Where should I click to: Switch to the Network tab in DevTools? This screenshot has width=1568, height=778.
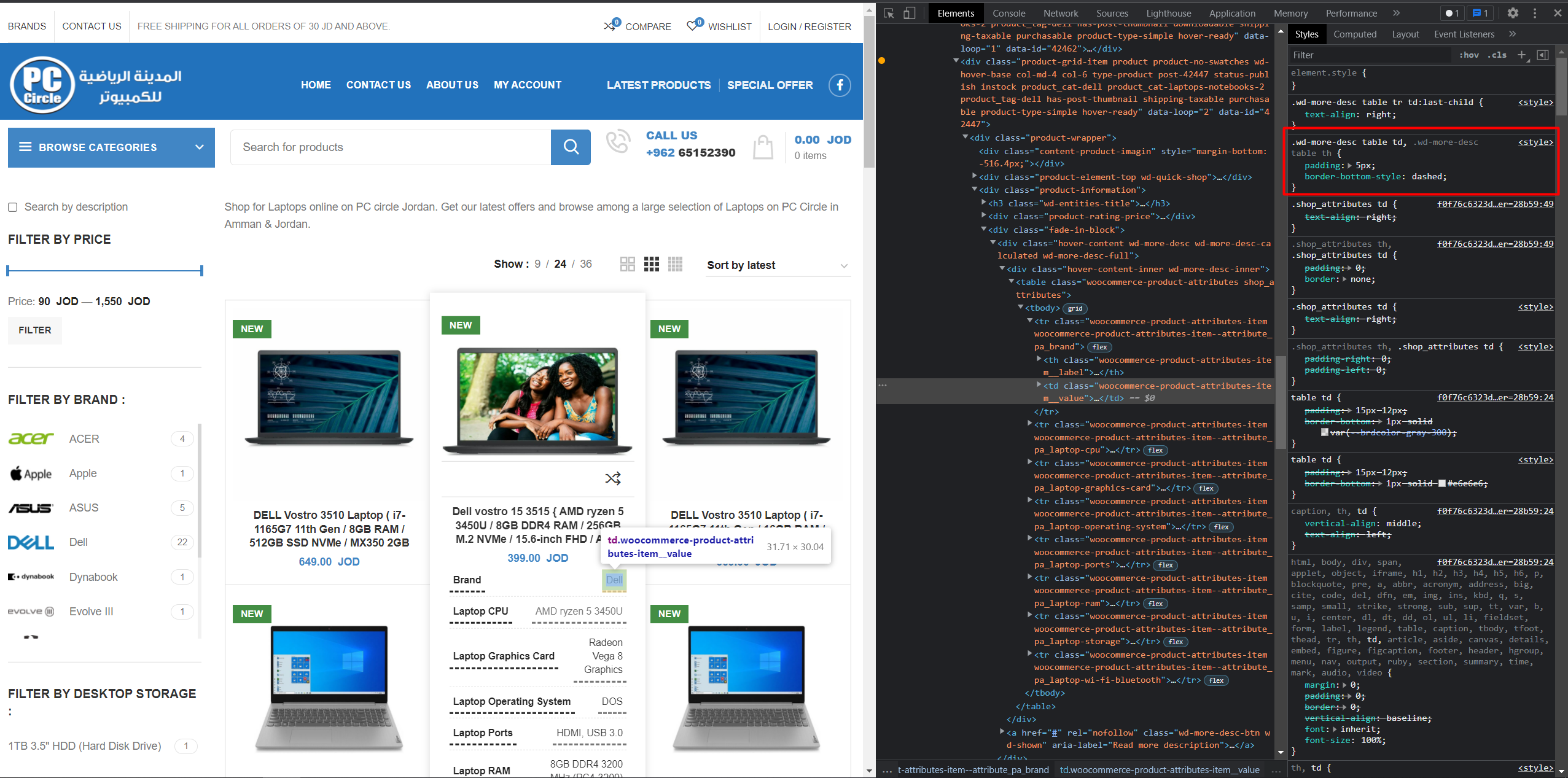pos(1060,13)
